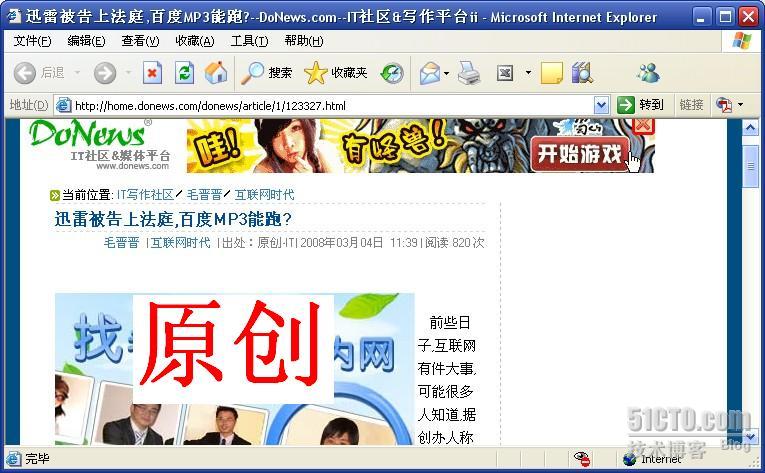
Task: Click the Back arrow icon
Action: (24, 73)
